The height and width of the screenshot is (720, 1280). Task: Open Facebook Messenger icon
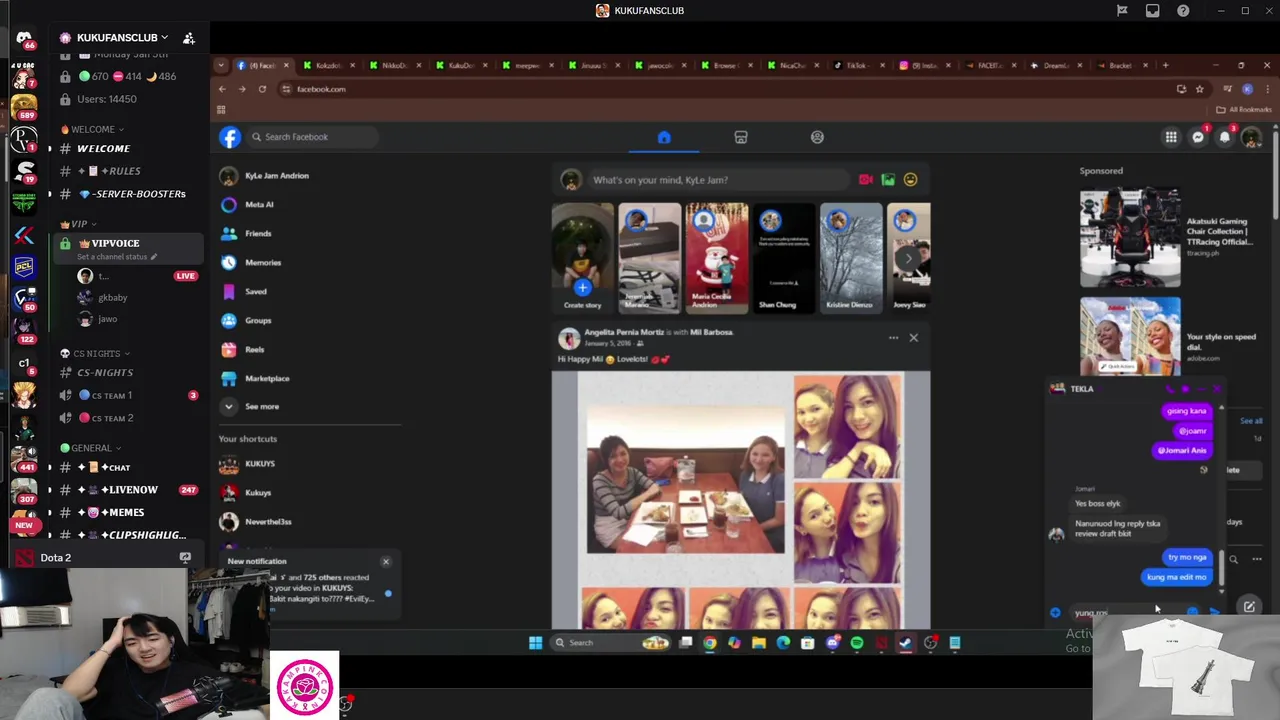point(1198,137)
